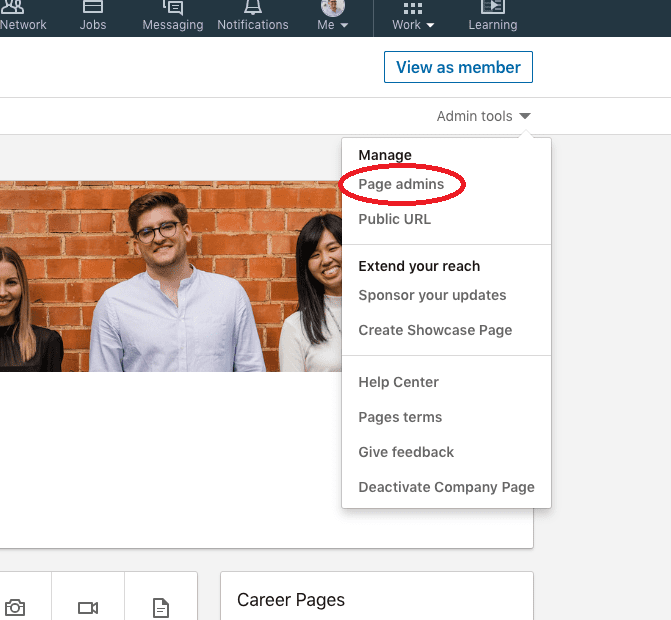Open the Learning video icon
Image resolution: width=671 pixels, height=620 pixels.
(493, 7)
